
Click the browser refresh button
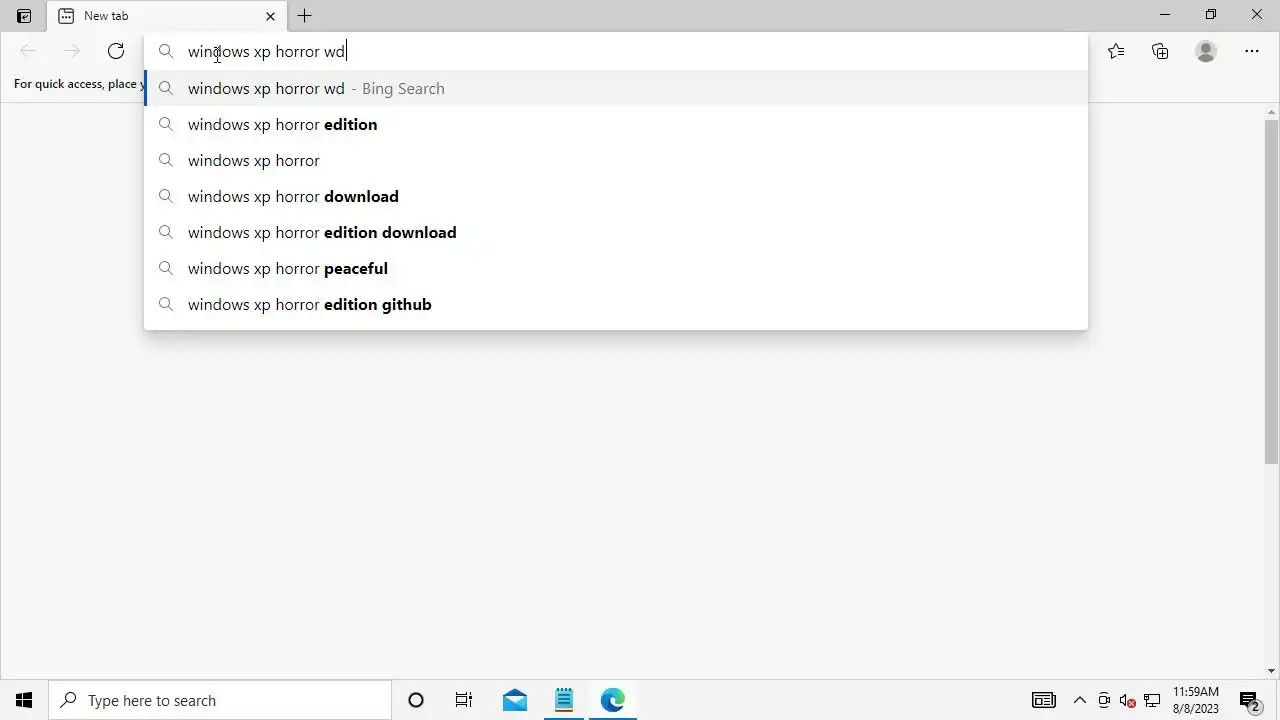point(116,51)
